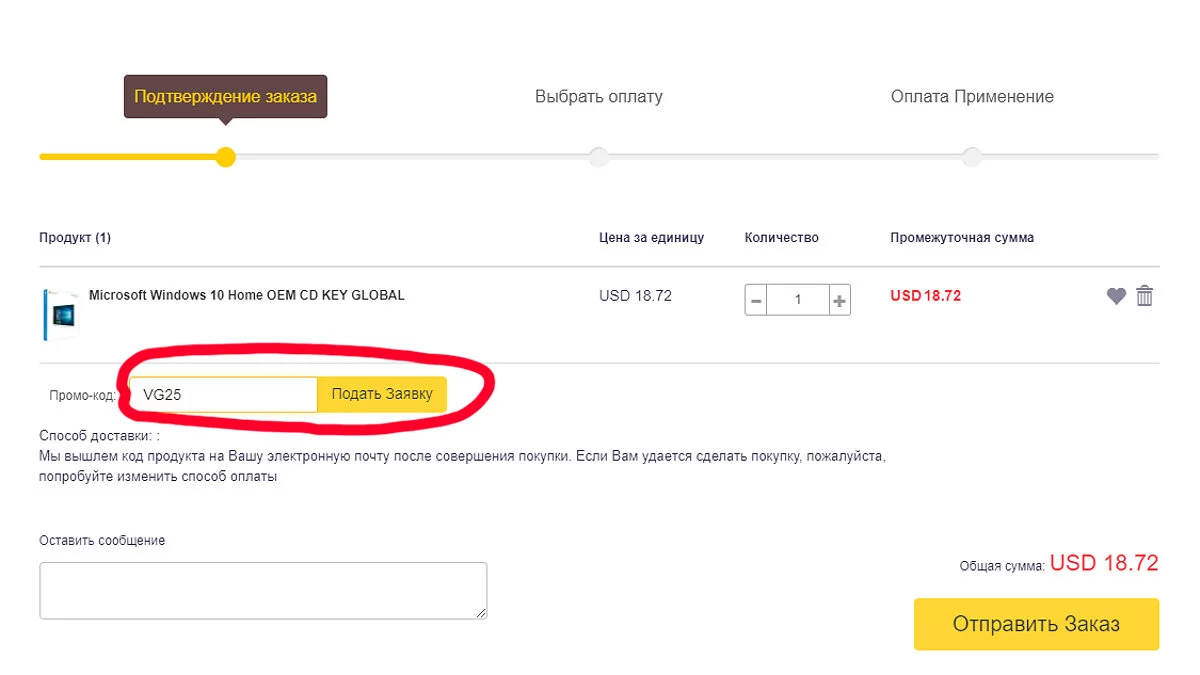This screenshot has height=675, width=1200.
Task: Click the yellow order confirmation step dot
Action: [x=226, y=157]
